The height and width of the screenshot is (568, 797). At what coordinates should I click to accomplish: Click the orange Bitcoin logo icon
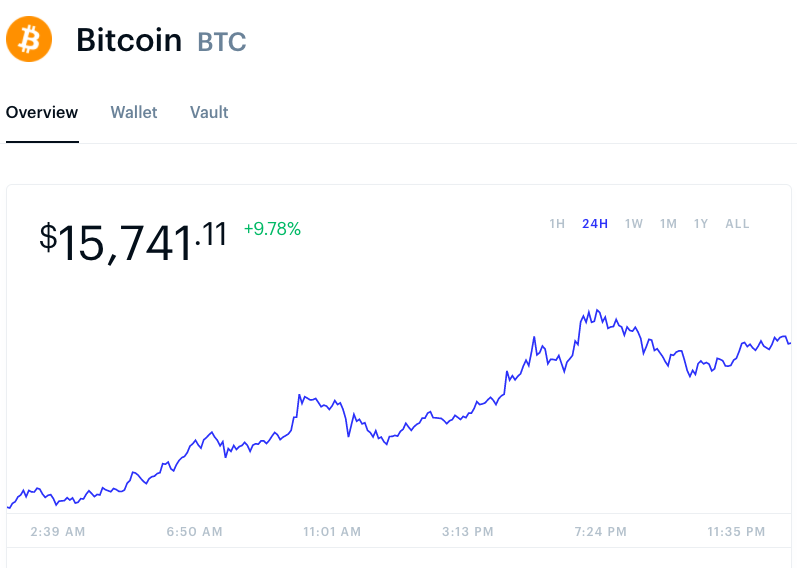29,39
